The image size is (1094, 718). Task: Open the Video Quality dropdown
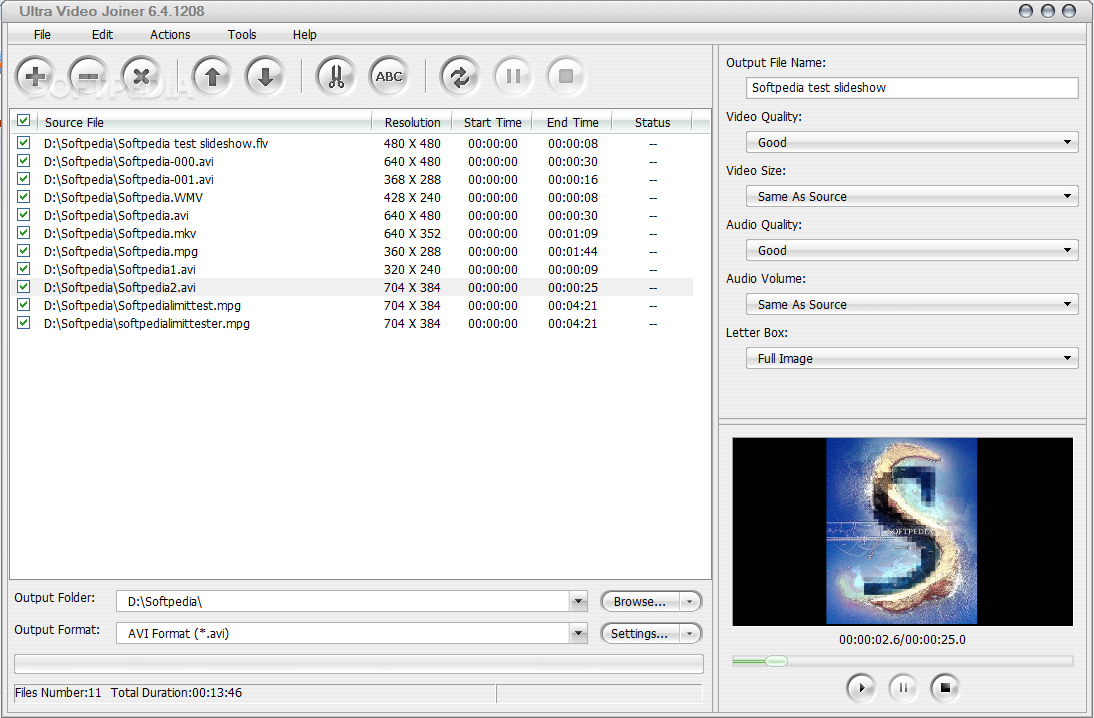coord(912,142)
